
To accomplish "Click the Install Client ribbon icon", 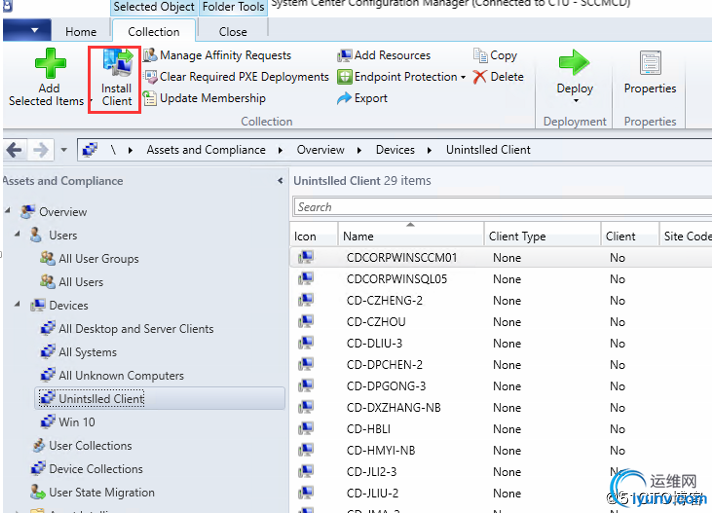I will click(x=117, y=68).
